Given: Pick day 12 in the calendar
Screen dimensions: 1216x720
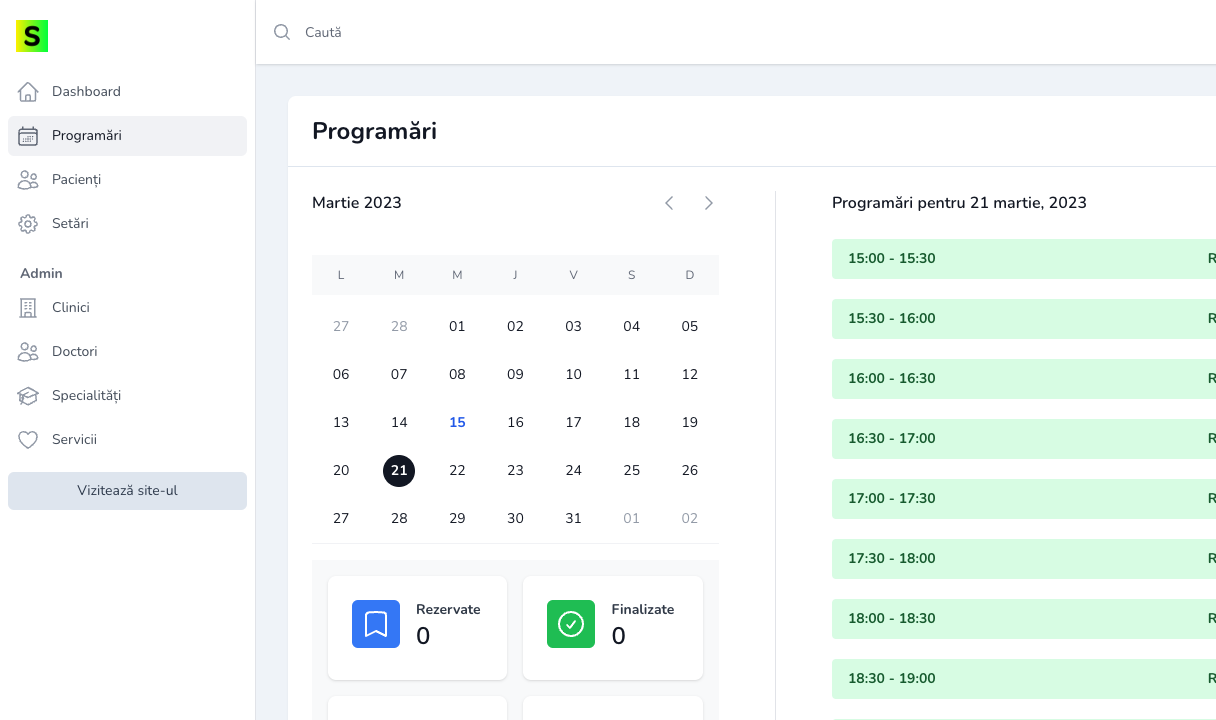Looking at the screenshot, I should pos(690,375).
